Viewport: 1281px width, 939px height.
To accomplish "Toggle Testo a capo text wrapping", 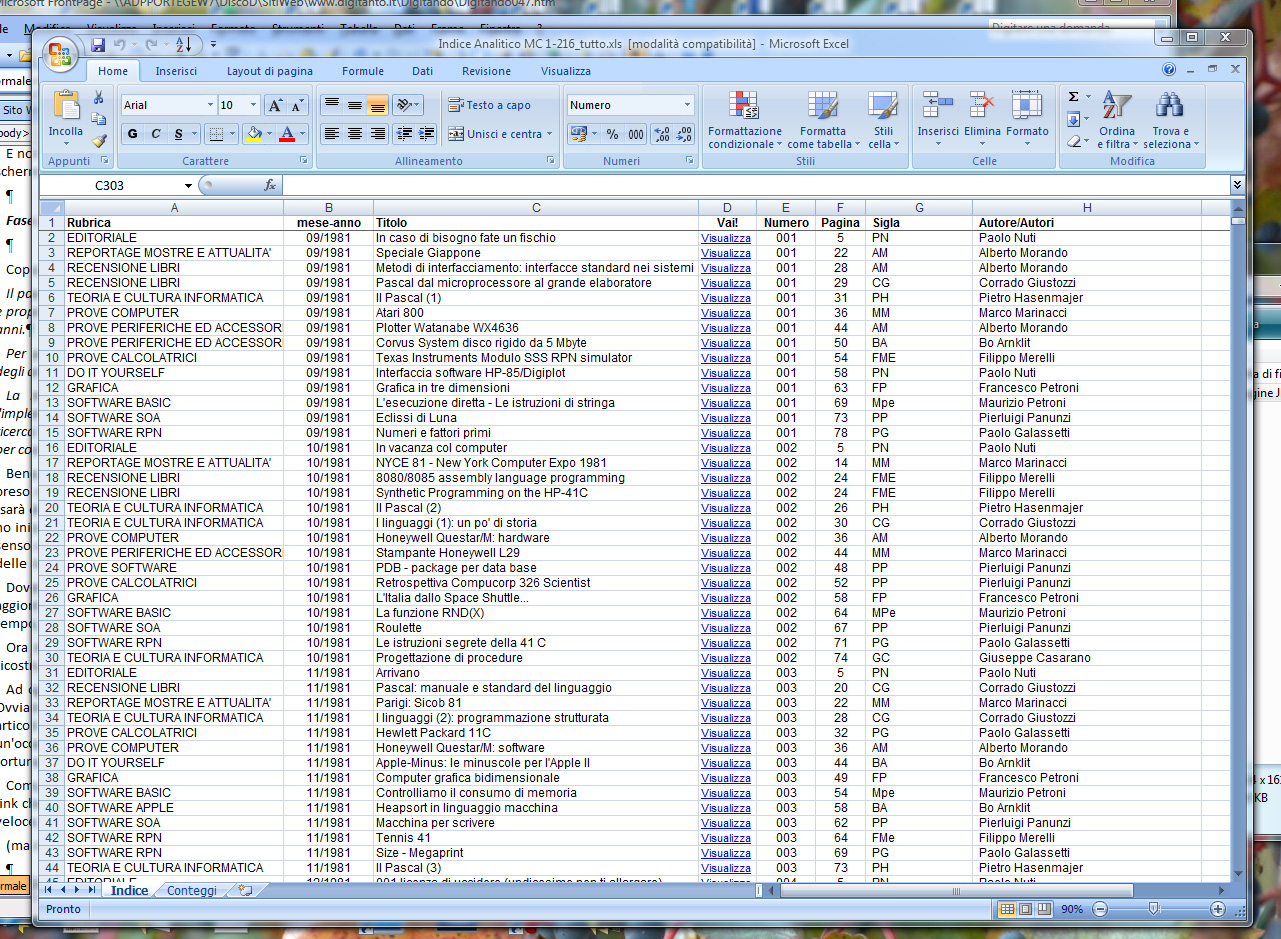I will (490, 105).
